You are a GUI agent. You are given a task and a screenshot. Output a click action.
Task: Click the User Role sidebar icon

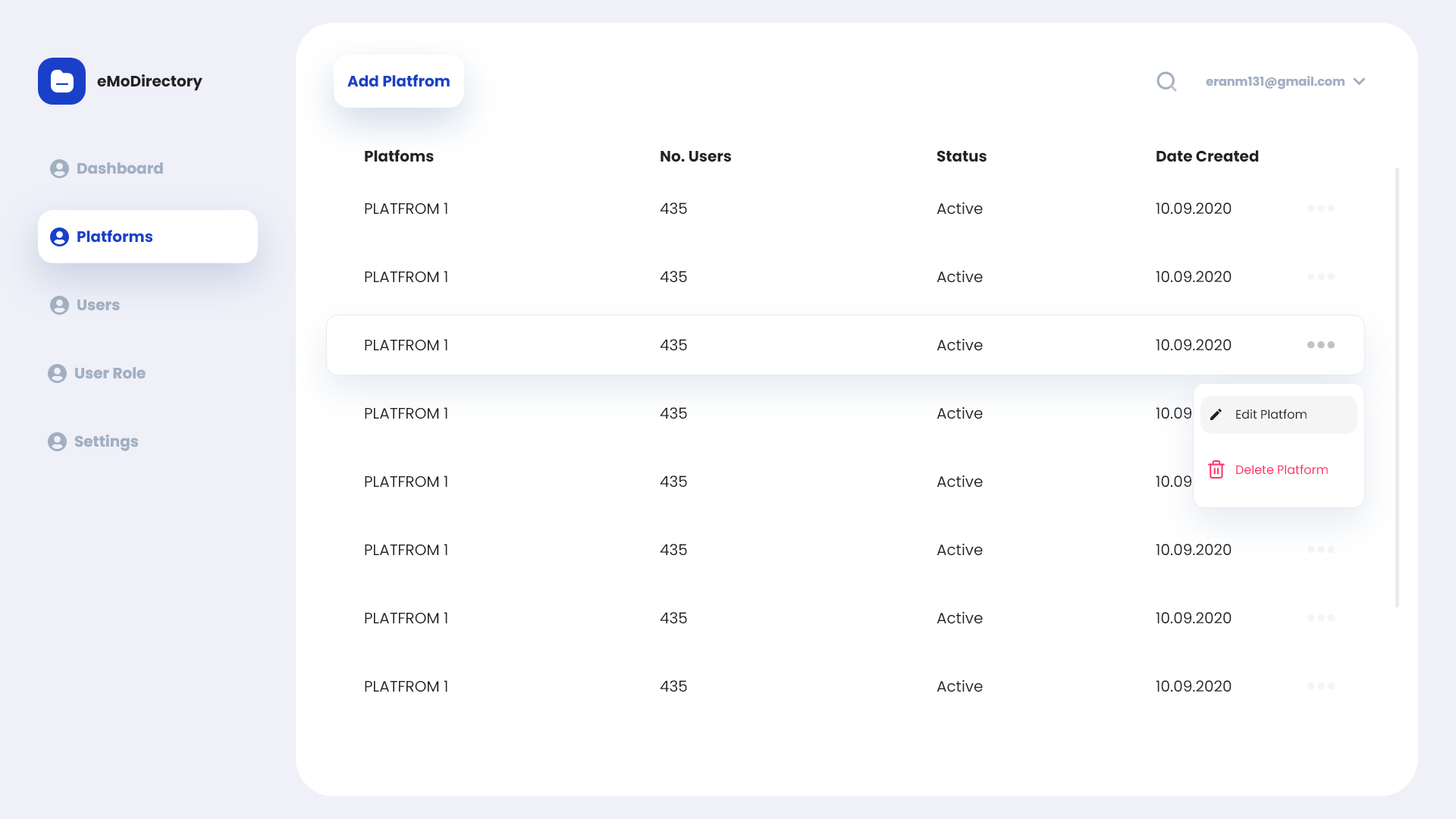57,373
